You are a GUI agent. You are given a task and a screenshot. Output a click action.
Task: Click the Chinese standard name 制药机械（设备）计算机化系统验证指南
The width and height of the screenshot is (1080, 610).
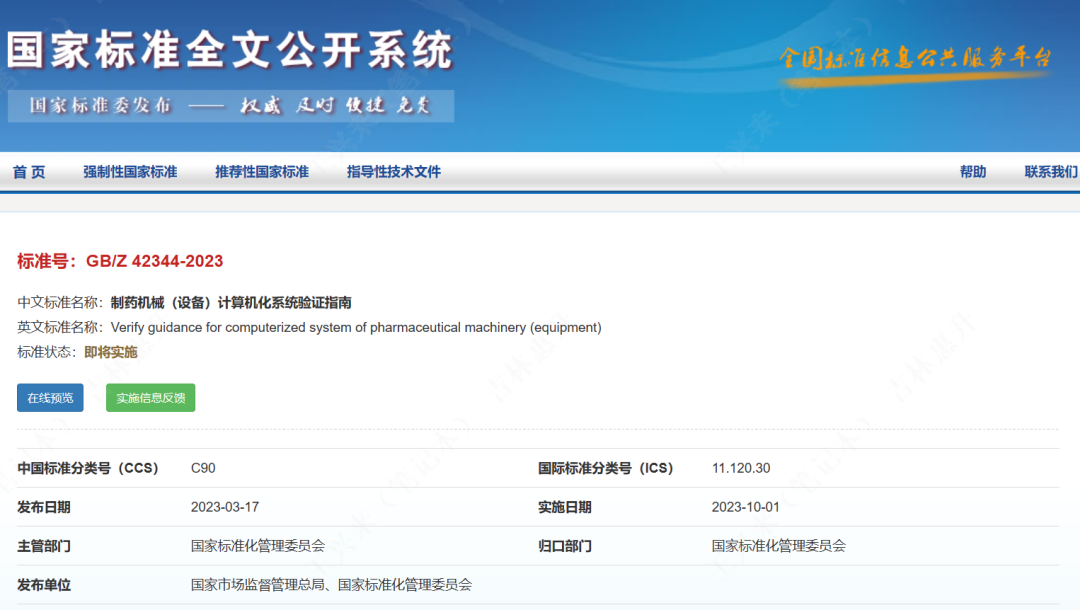pyautogui.click(x=231, y=302)
